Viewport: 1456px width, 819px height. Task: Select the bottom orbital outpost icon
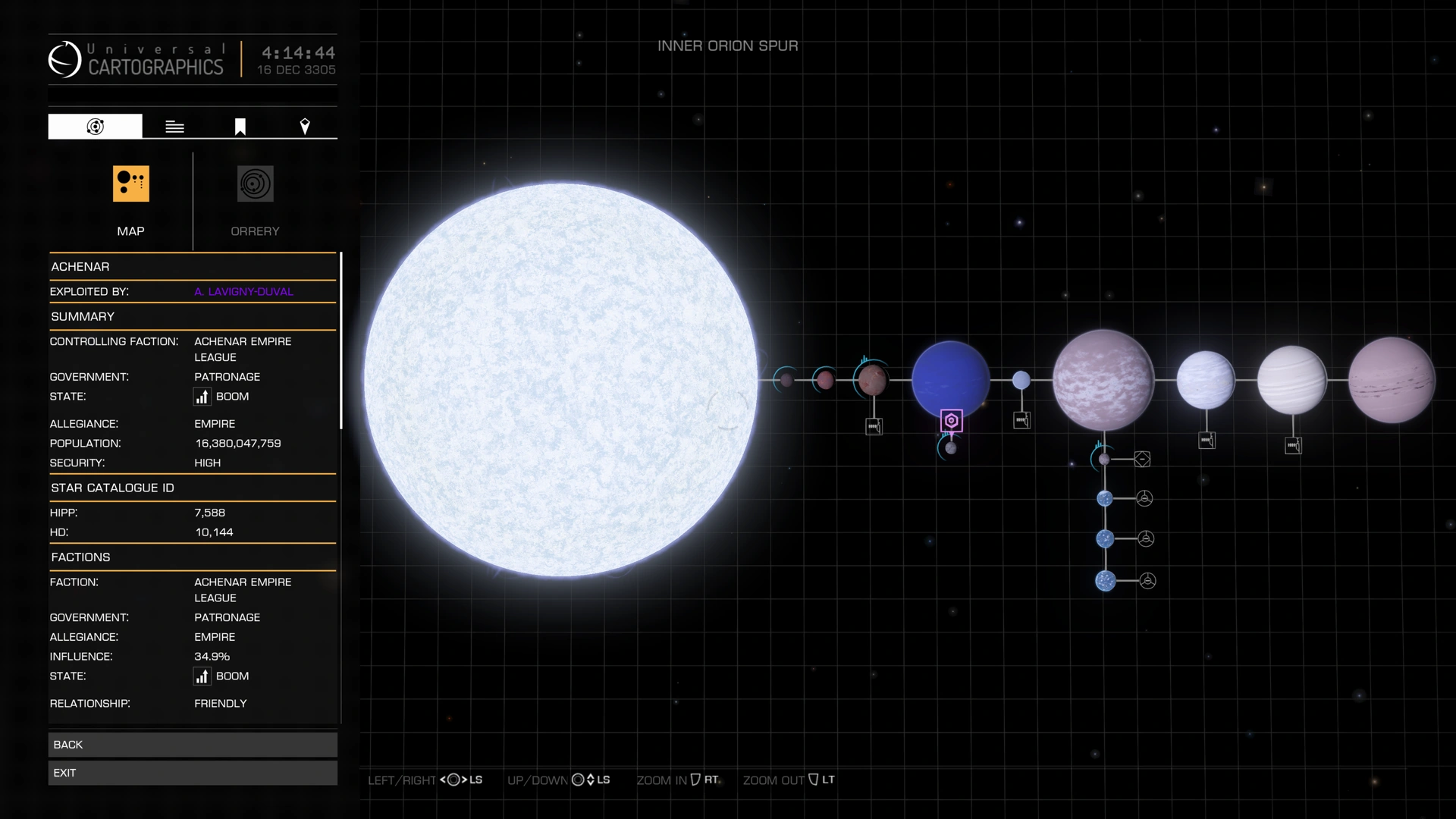click(x=1147, y=581)
